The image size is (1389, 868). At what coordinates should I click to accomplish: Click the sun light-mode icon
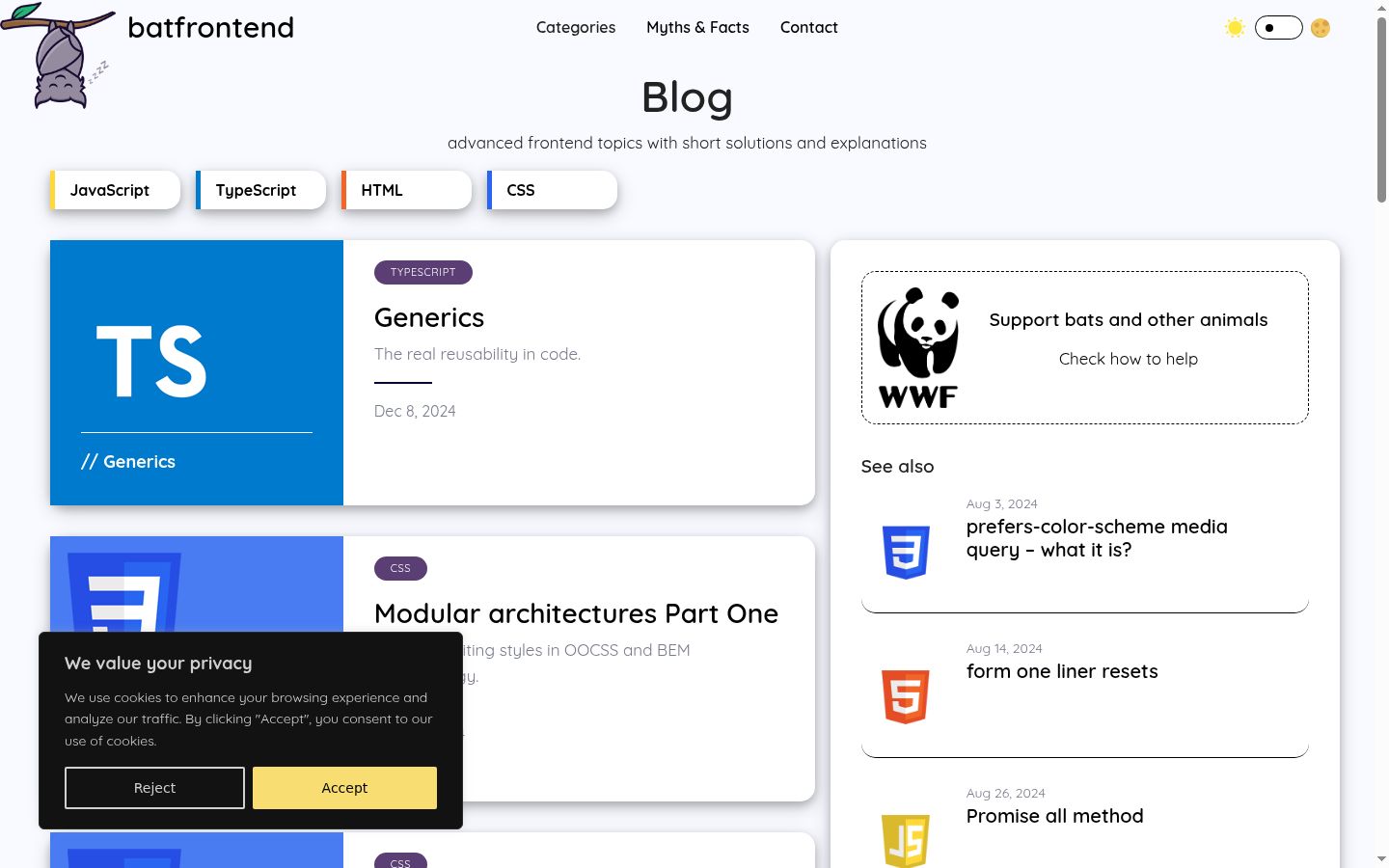[x=1235, y=28]
